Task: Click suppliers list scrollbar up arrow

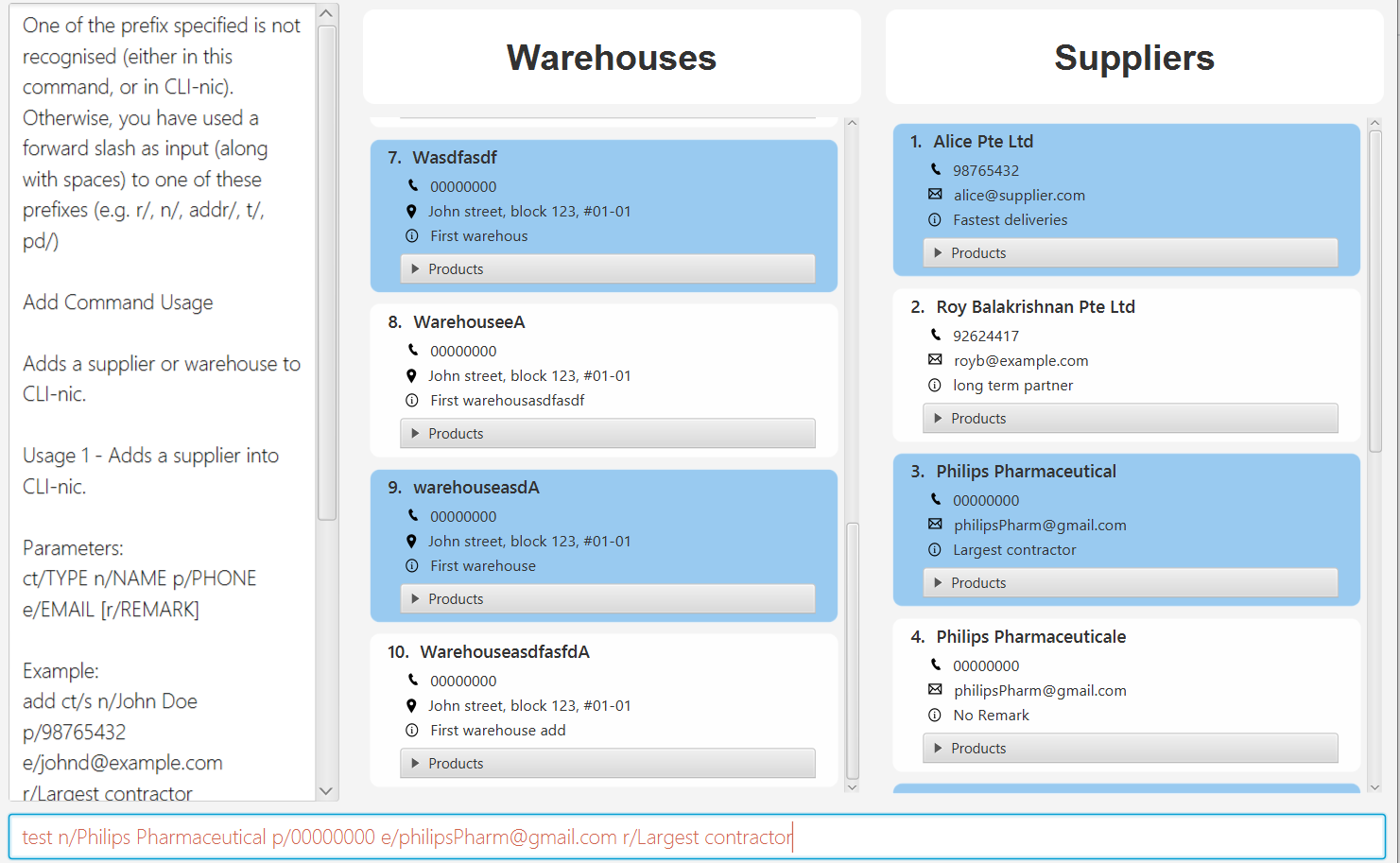Action: click(1374, 123)
